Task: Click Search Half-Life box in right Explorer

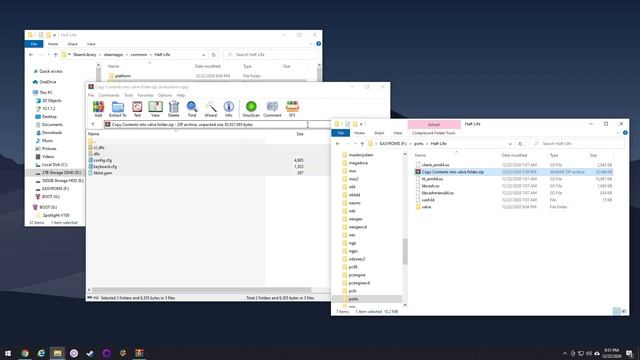Action: click(578, 144)
